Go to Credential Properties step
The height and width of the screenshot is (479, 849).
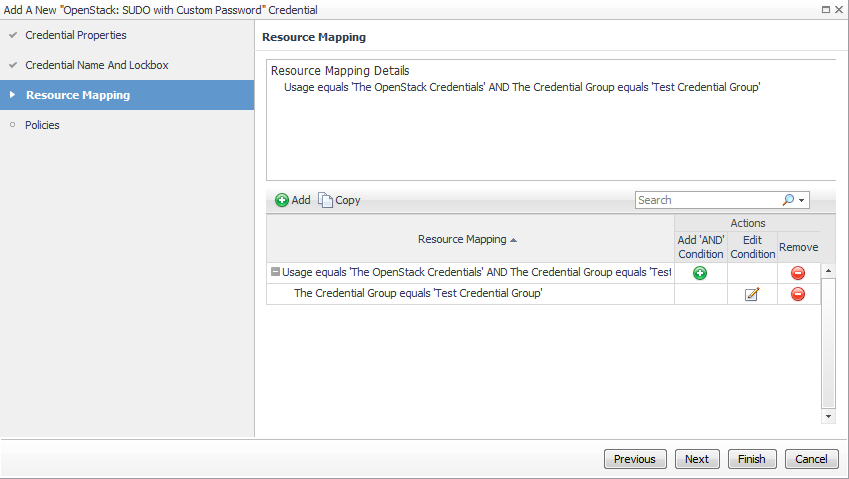76,35
